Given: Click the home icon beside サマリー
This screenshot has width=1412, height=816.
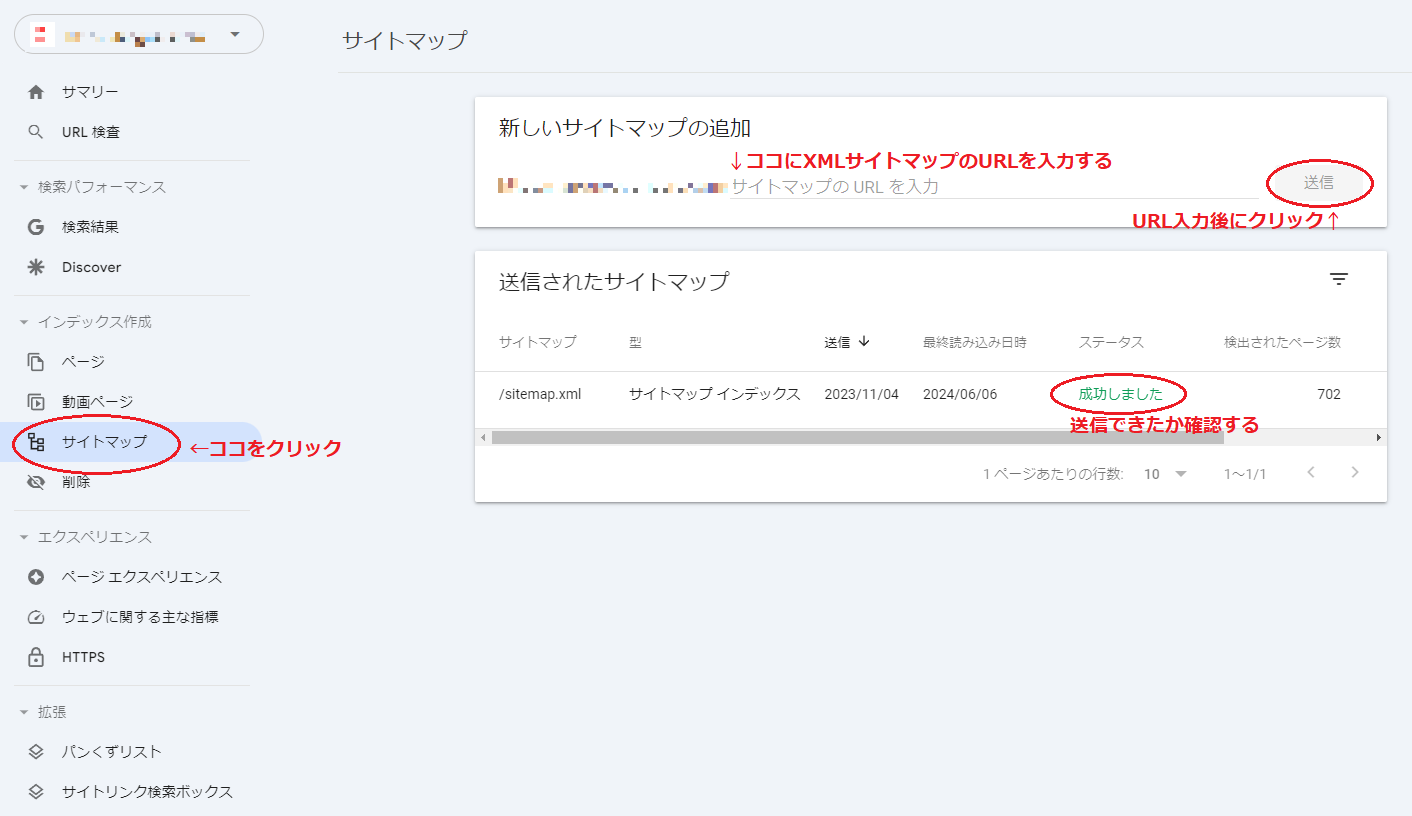Looking at the screenshot, I should [x=36, y=92].
